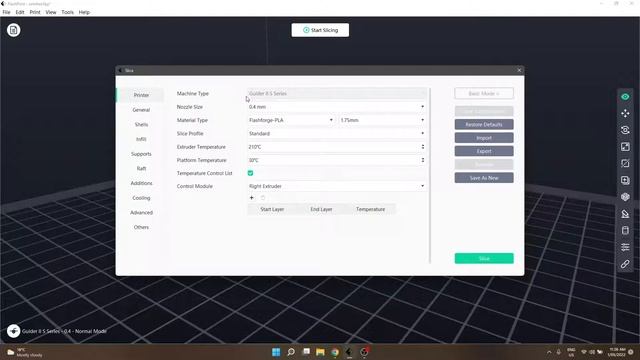
Task: Switch to the Infill tab
Action: (141, 139)
